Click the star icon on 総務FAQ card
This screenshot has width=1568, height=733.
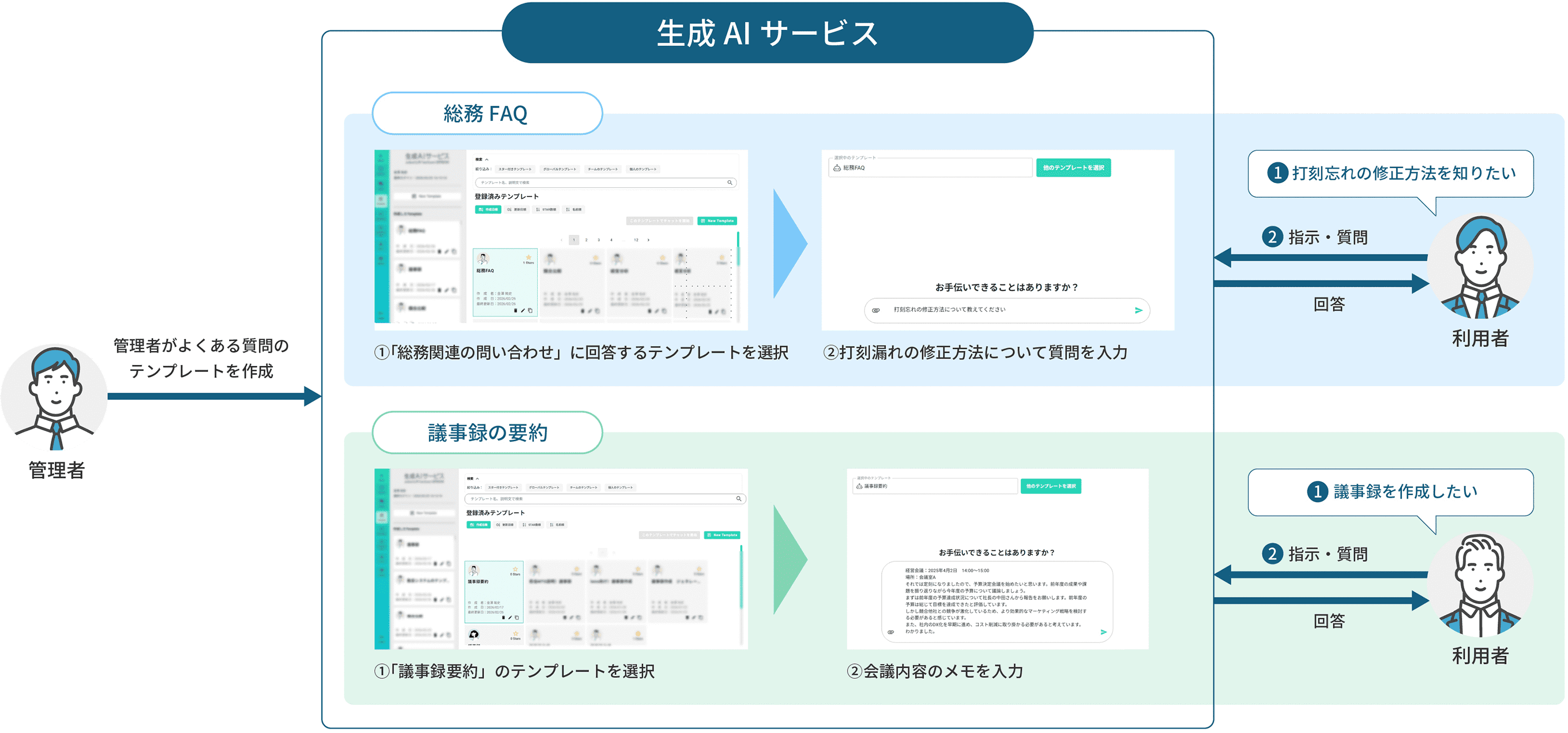coord(528,257)
